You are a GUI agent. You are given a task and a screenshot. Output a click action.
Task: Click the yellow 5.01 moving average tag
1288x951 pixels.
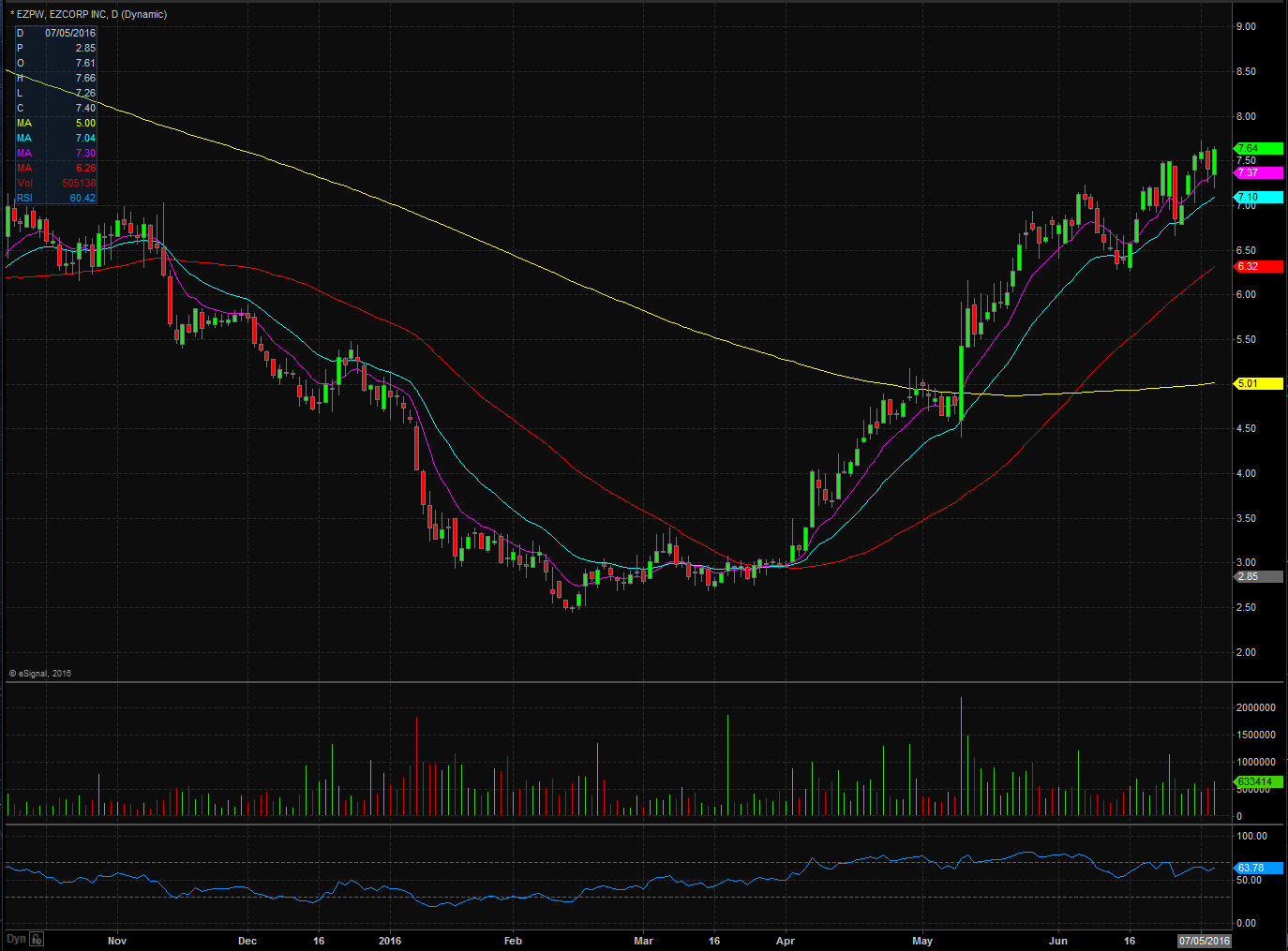tap(1258, 383)
